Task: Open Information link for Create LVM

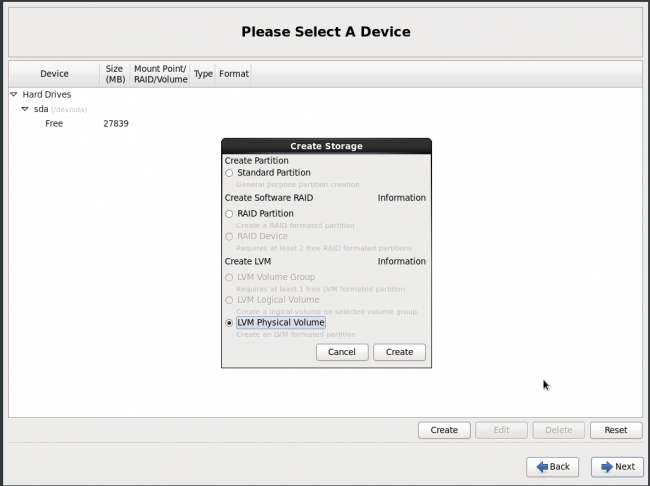Action: [x=401, y=262]
